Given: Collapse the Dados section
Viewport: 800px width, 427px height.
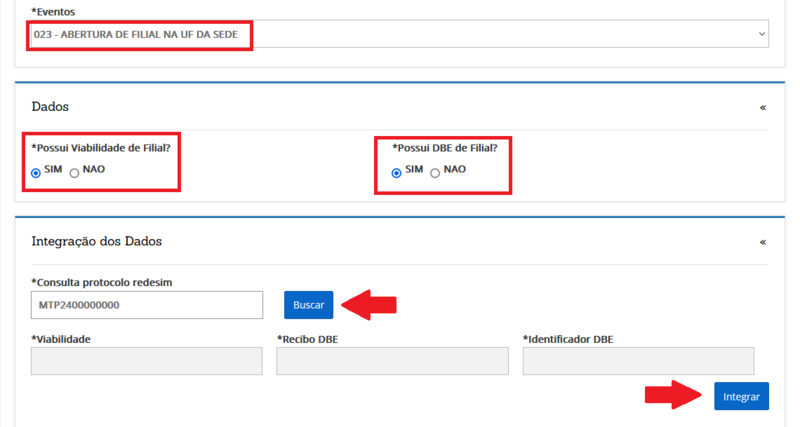Looking at the screenshot, I should (x=763, y=107).
